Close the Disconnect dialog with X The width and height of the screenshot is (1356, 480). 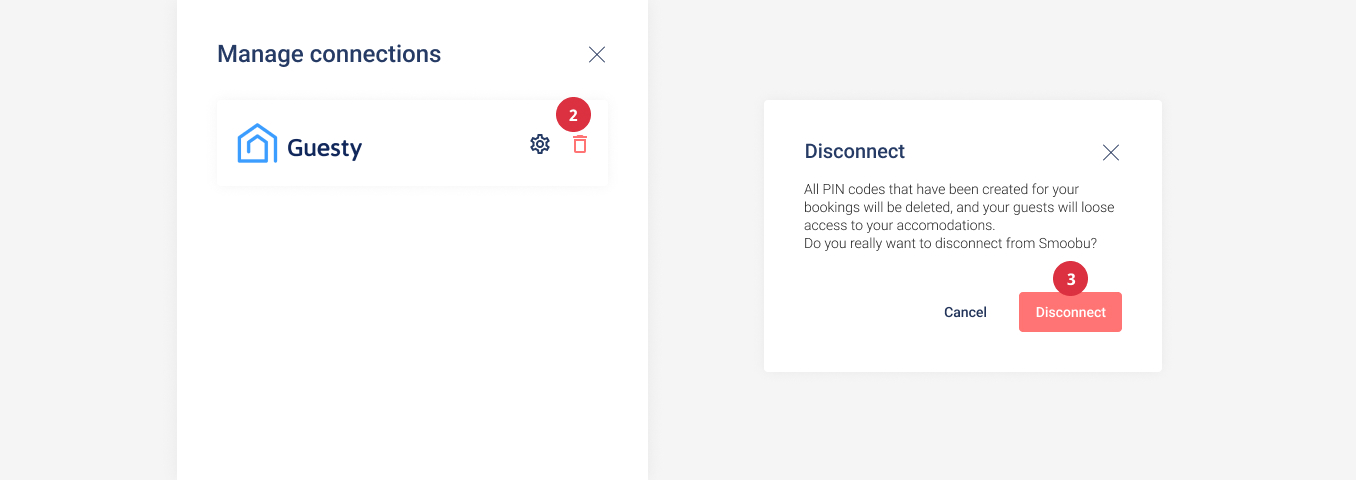1110,152
